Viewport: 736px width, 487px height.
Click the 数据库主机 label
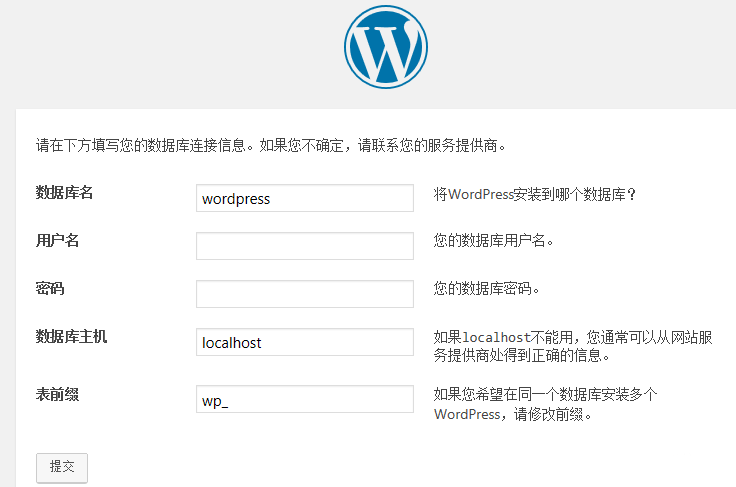pyautogui.click(x=71, y=336)
